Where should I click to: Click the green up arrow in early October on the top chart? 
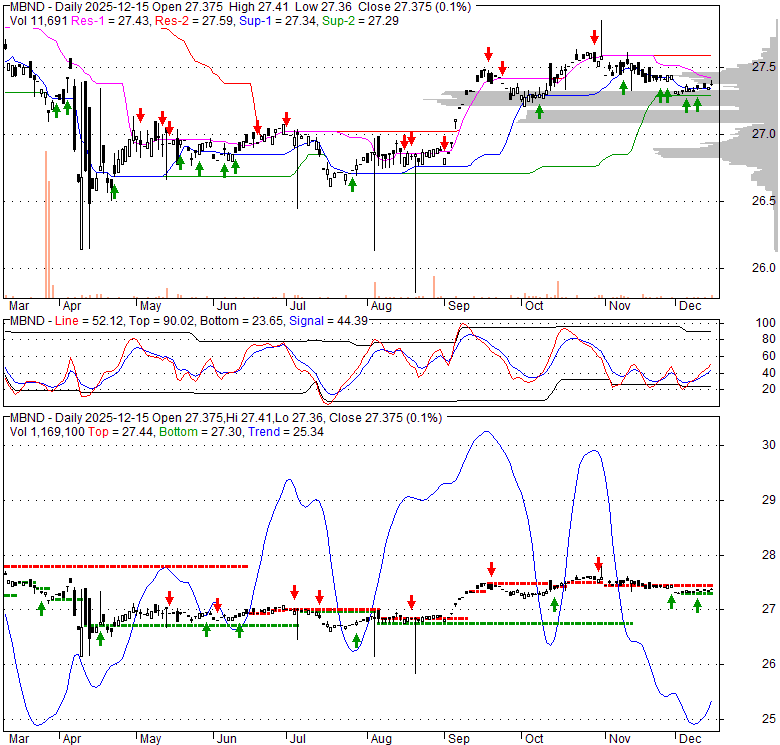pos(539,110)
